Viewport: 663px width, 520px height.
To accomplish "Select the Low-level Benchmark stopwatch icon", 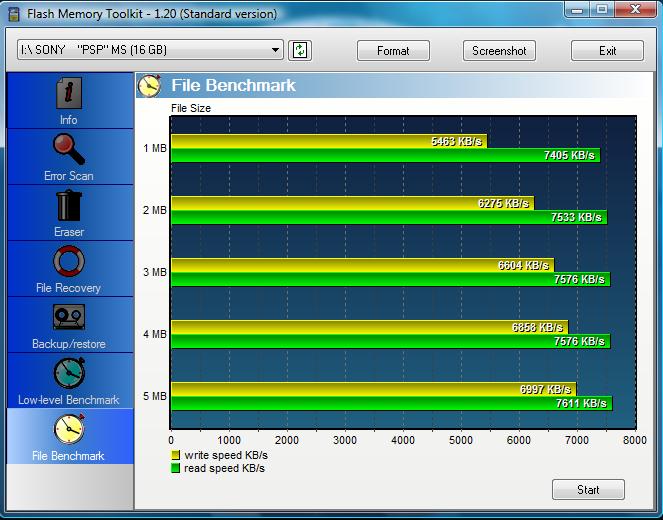I will point(68,374).
